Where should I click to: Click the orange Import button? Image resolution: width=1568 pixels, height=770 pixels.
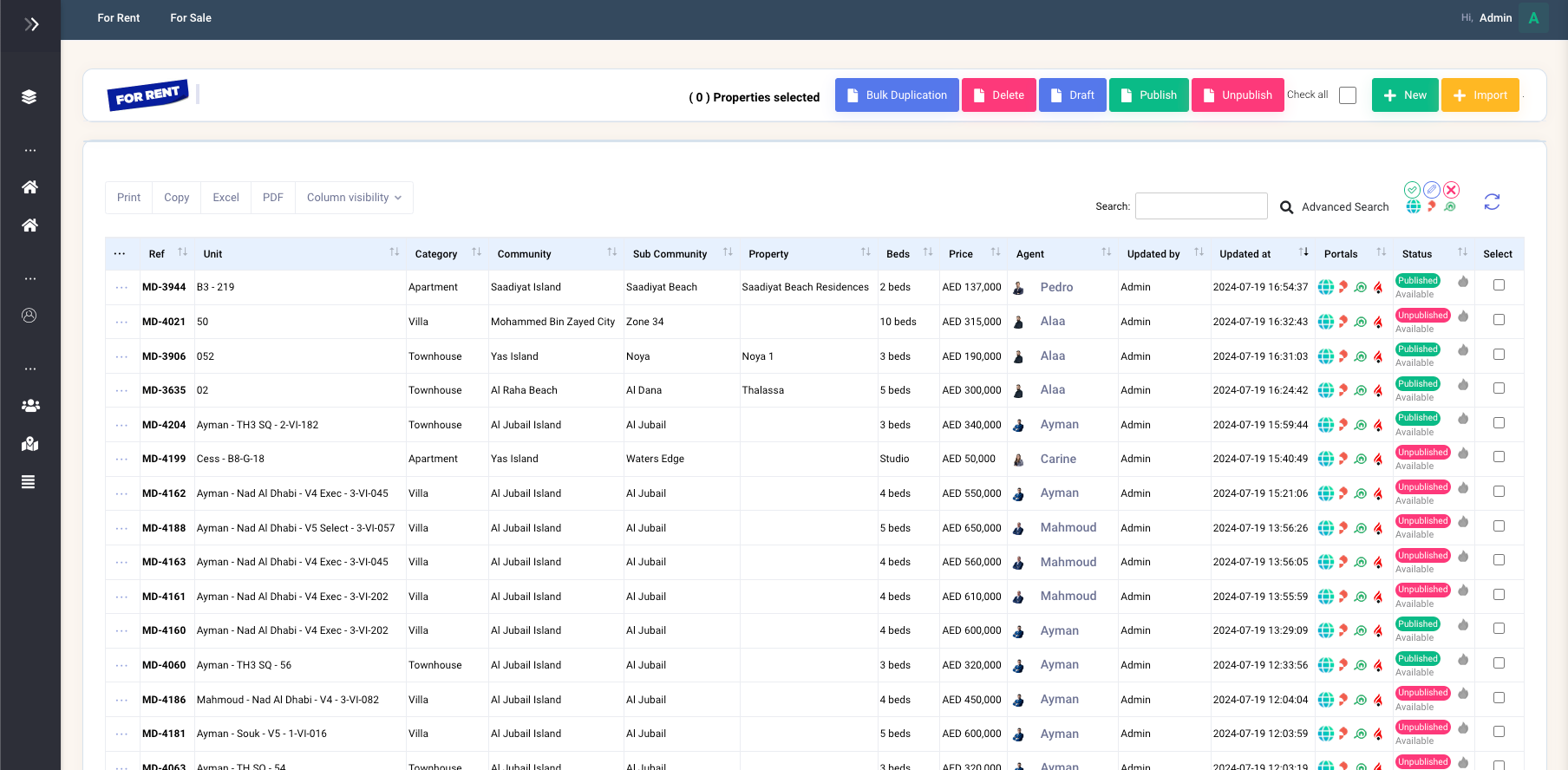click(1480, 95)
